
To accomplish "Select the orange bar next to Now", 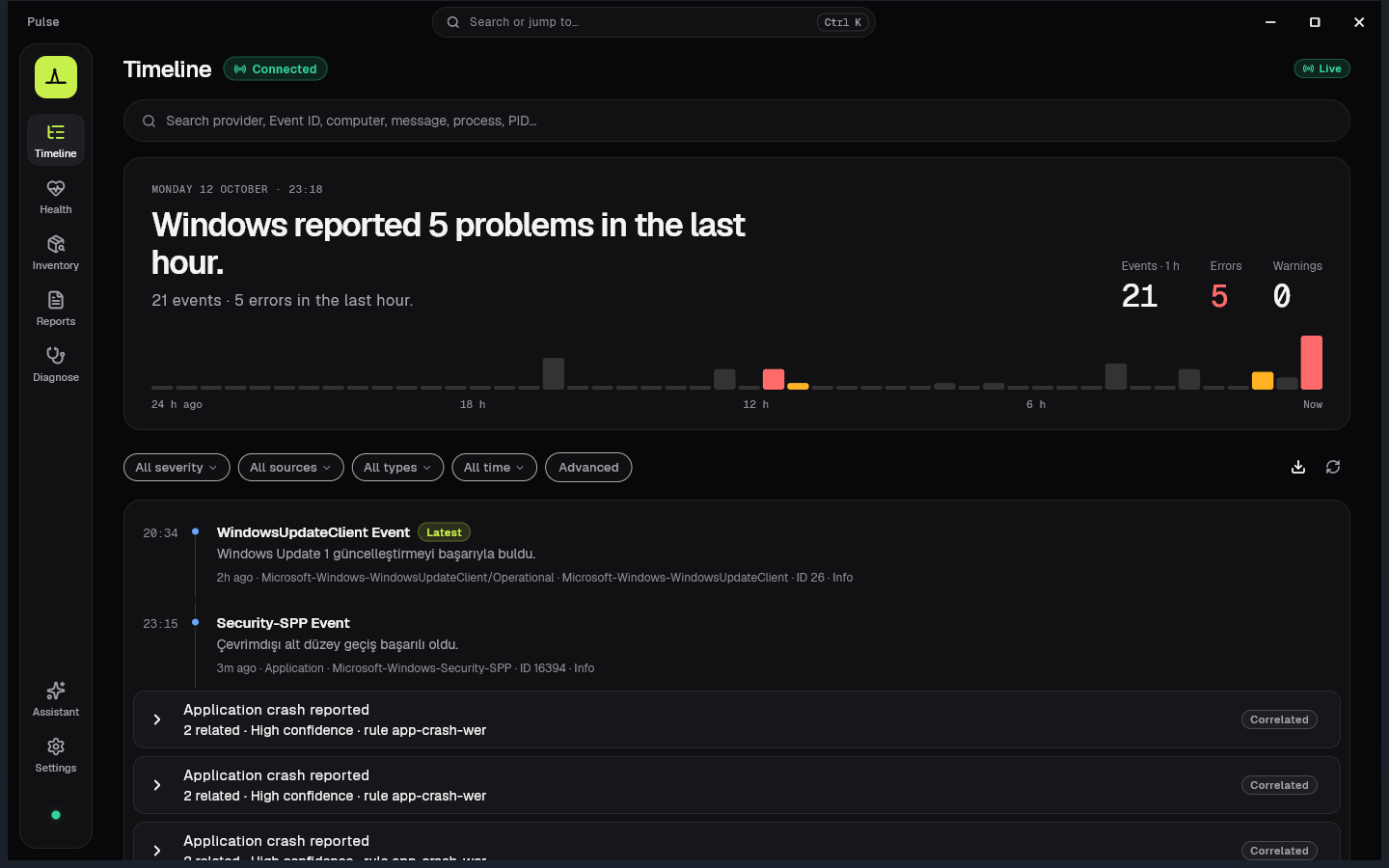I will (1263, 381).
